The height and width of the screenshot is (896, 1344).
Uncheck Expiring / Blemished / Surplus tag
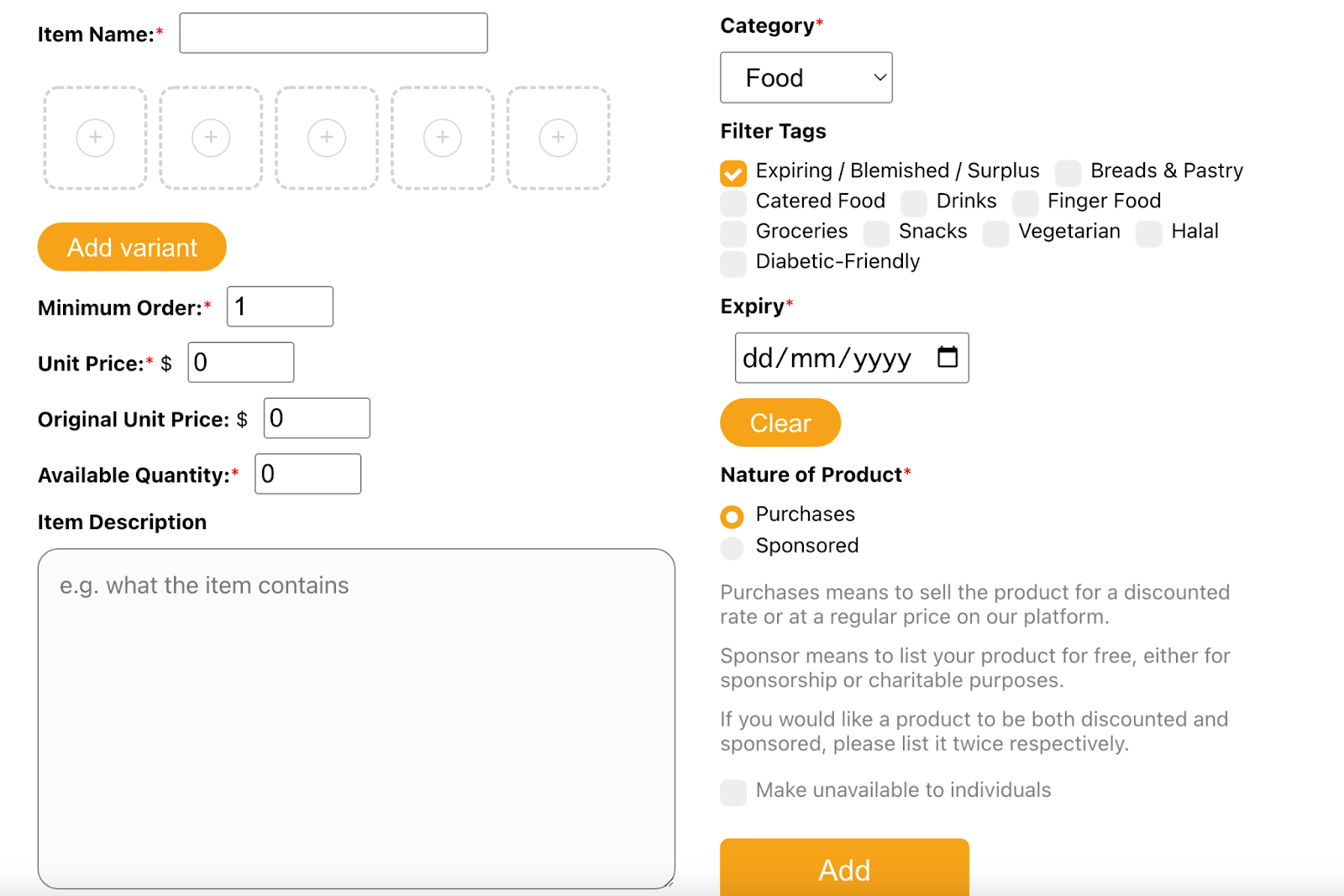pos(733,173)
